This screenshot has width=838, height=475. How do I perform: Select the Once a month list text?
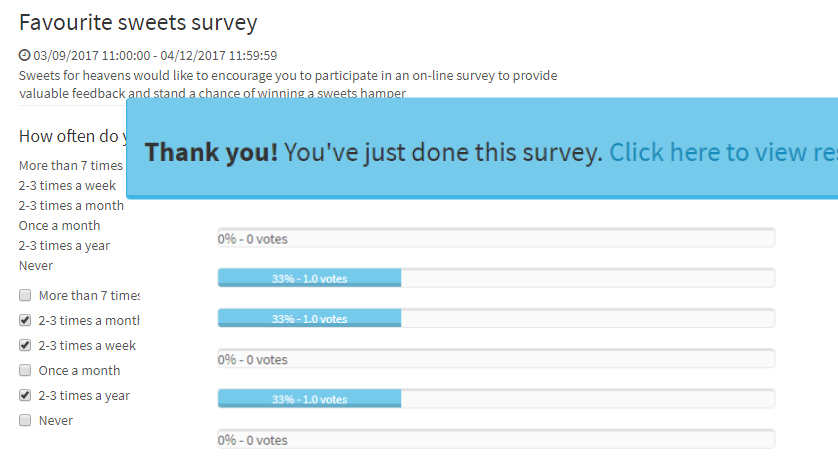pyautogui.click(x=59, y=225)
